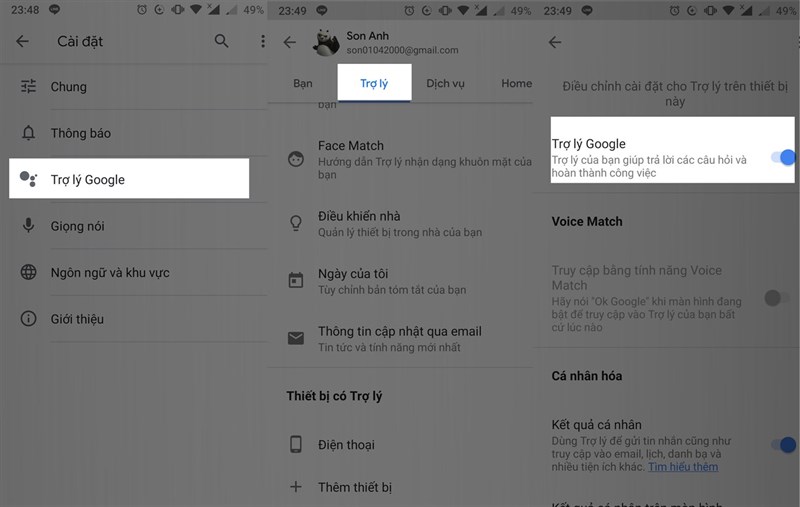This screenshot has height=507, width=800.
Task: Tap the 23:48 clock
Action: [x=25, y=10]
